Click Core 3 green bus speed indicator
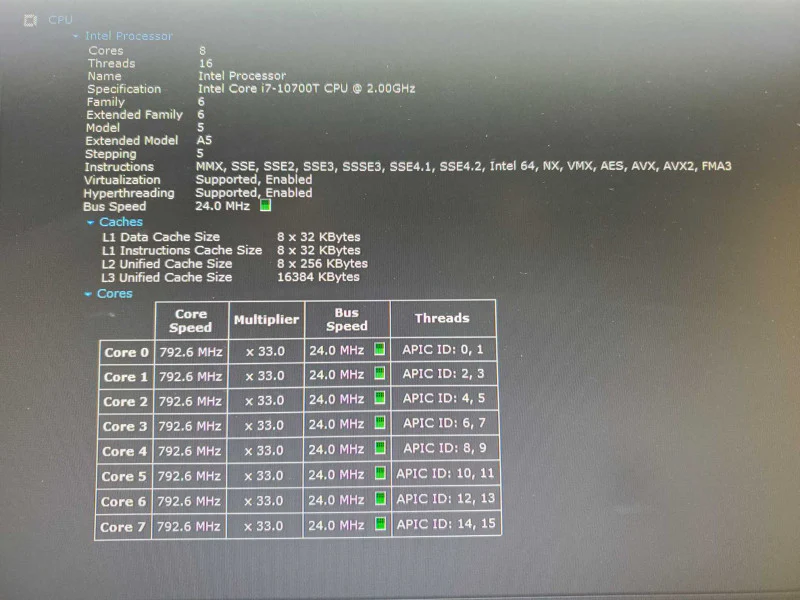 [x=380, y=423]
